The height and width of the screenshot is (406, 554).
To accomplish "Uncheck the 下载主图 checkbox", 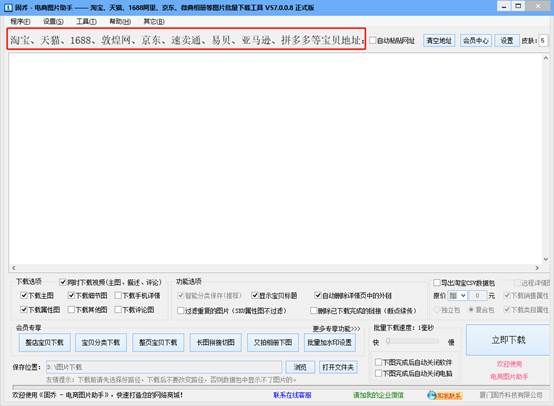I will pos(24,295).
